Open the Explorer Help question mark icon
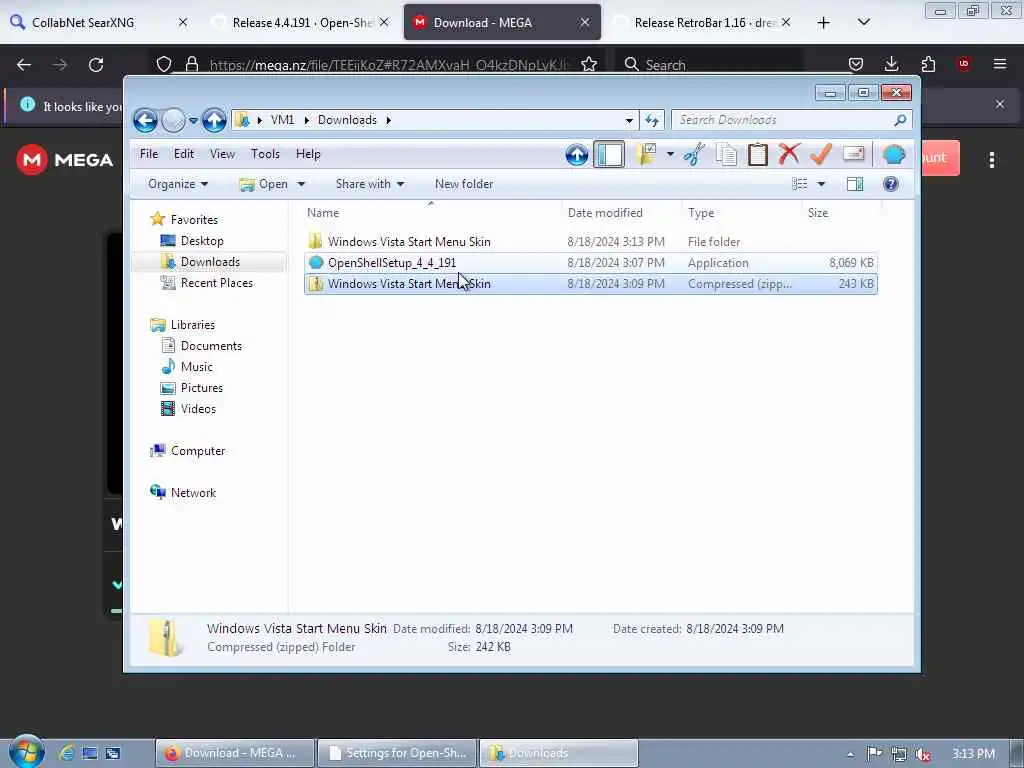This screenshot has height=768, width=1024. 890,184
